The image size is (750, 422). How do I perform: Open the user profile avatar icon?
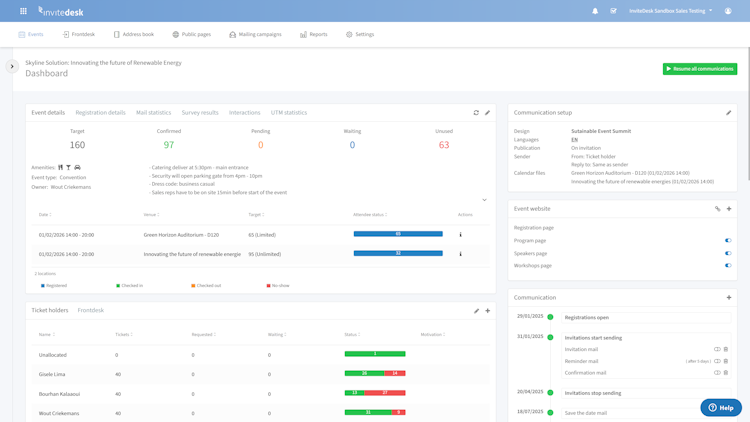pyautogui.click(x=728, y=11)
